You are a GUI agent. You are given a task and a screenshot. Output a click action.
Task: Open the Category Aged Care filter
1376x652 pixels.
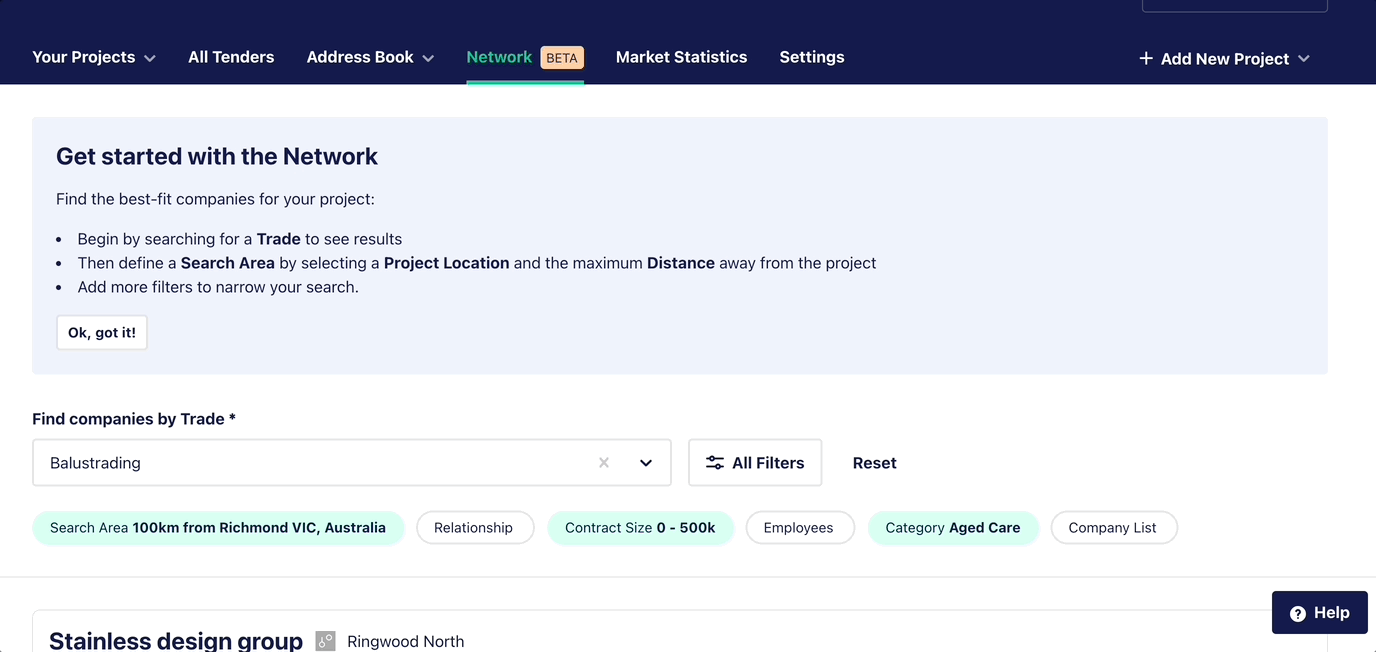[x=953, y=528]
